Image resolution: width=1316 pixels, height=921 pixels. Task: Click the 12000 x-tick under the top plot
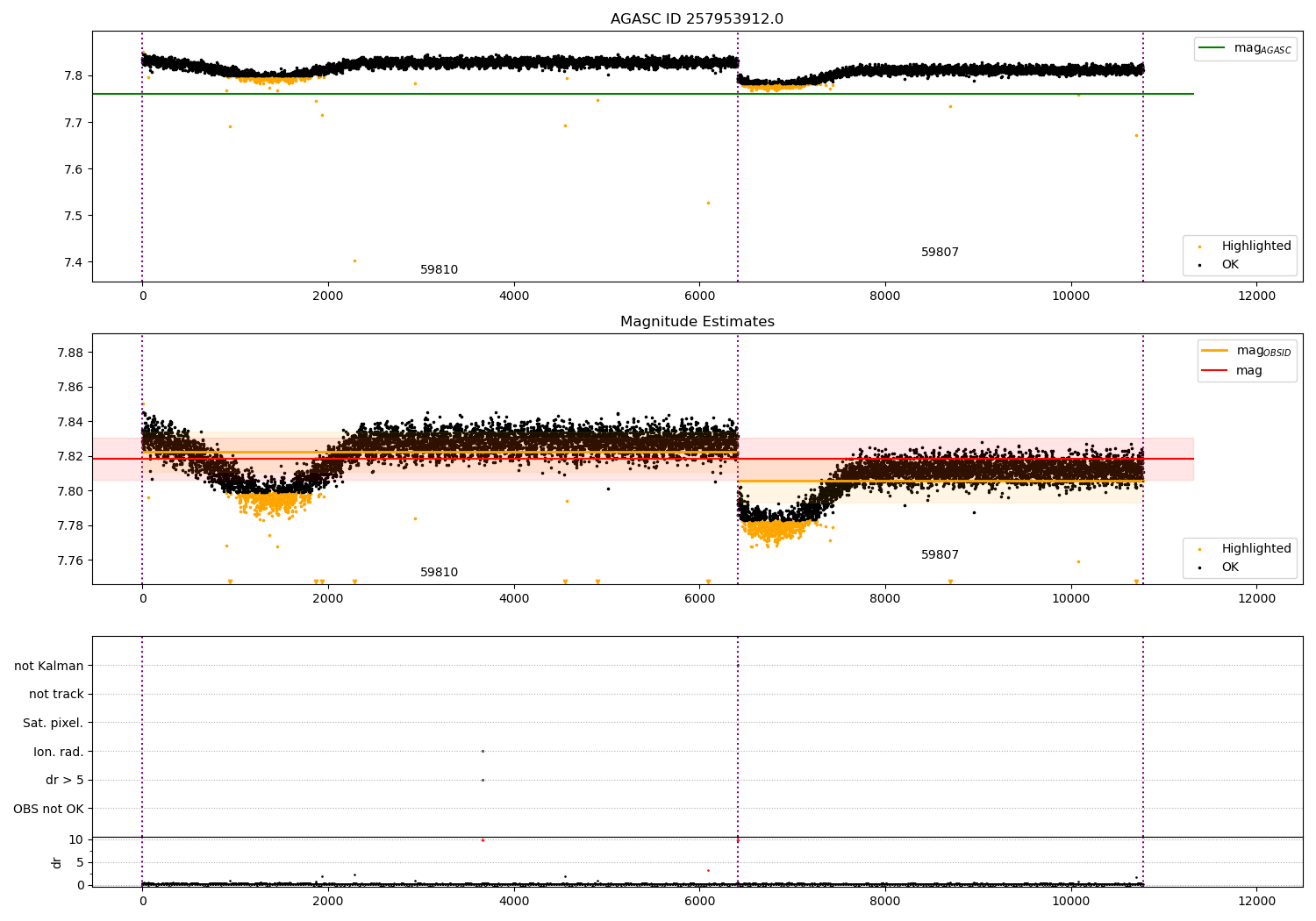(1256, 296)
